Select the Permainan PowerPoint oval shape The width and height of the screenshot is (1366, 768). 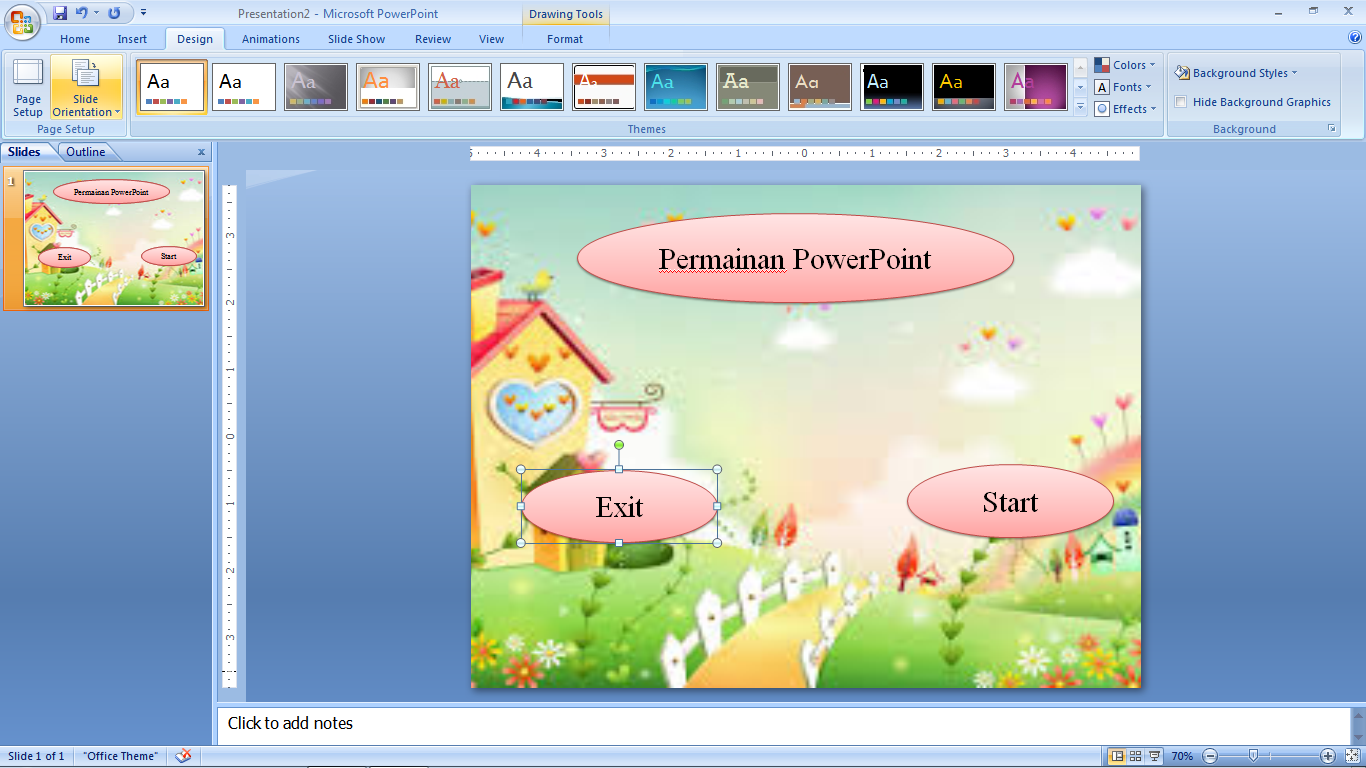click(x=795, y=258)
